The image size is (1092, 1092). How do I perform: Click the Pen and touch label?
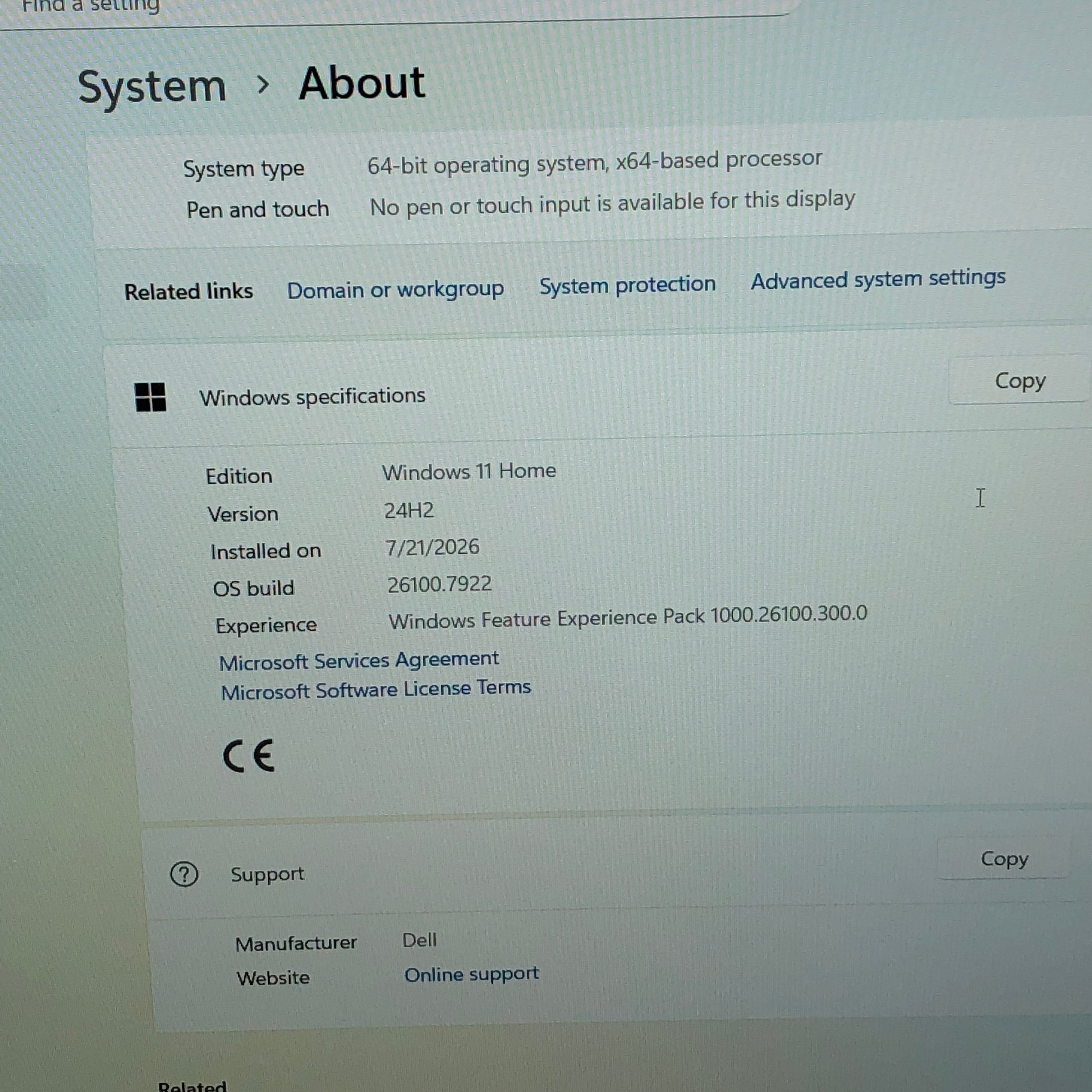258,210
